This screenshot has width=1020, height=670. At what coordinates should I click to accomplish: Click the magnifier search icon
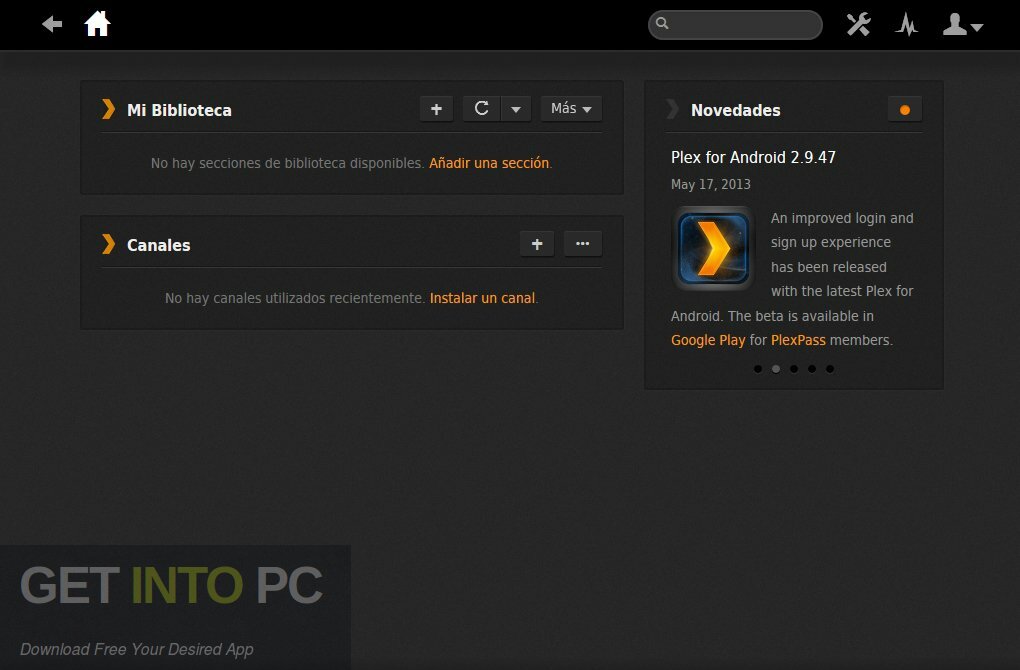[x=662, y=23]
